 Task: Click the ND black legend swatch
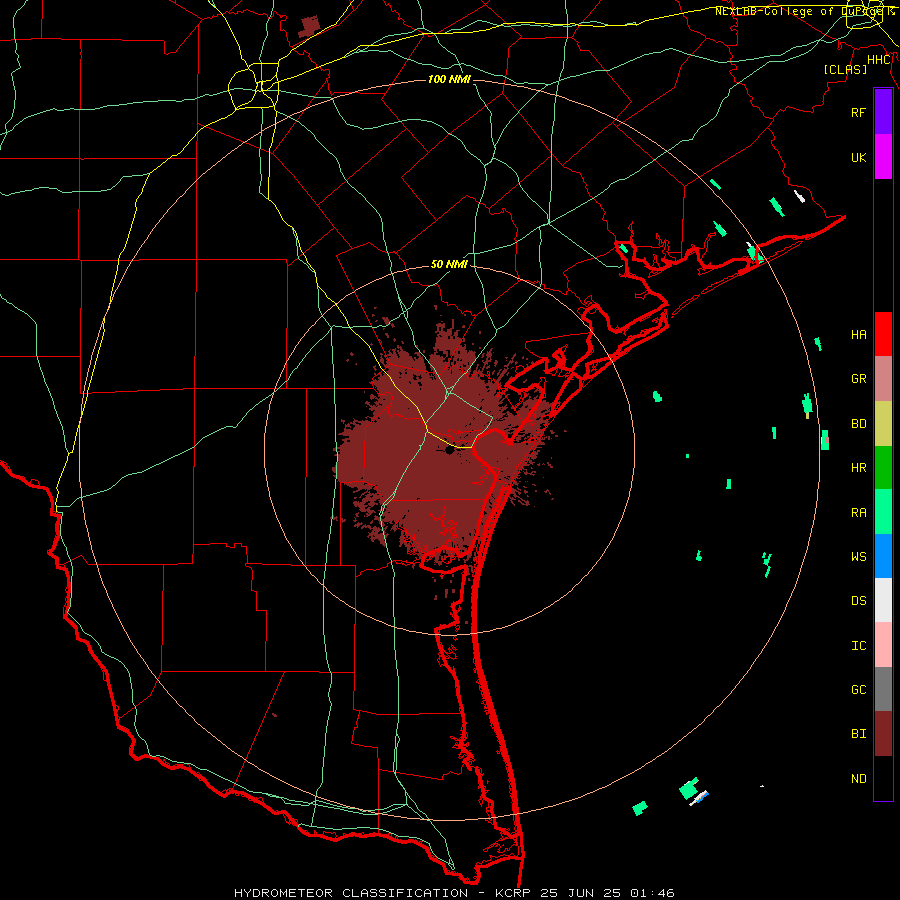883,778
